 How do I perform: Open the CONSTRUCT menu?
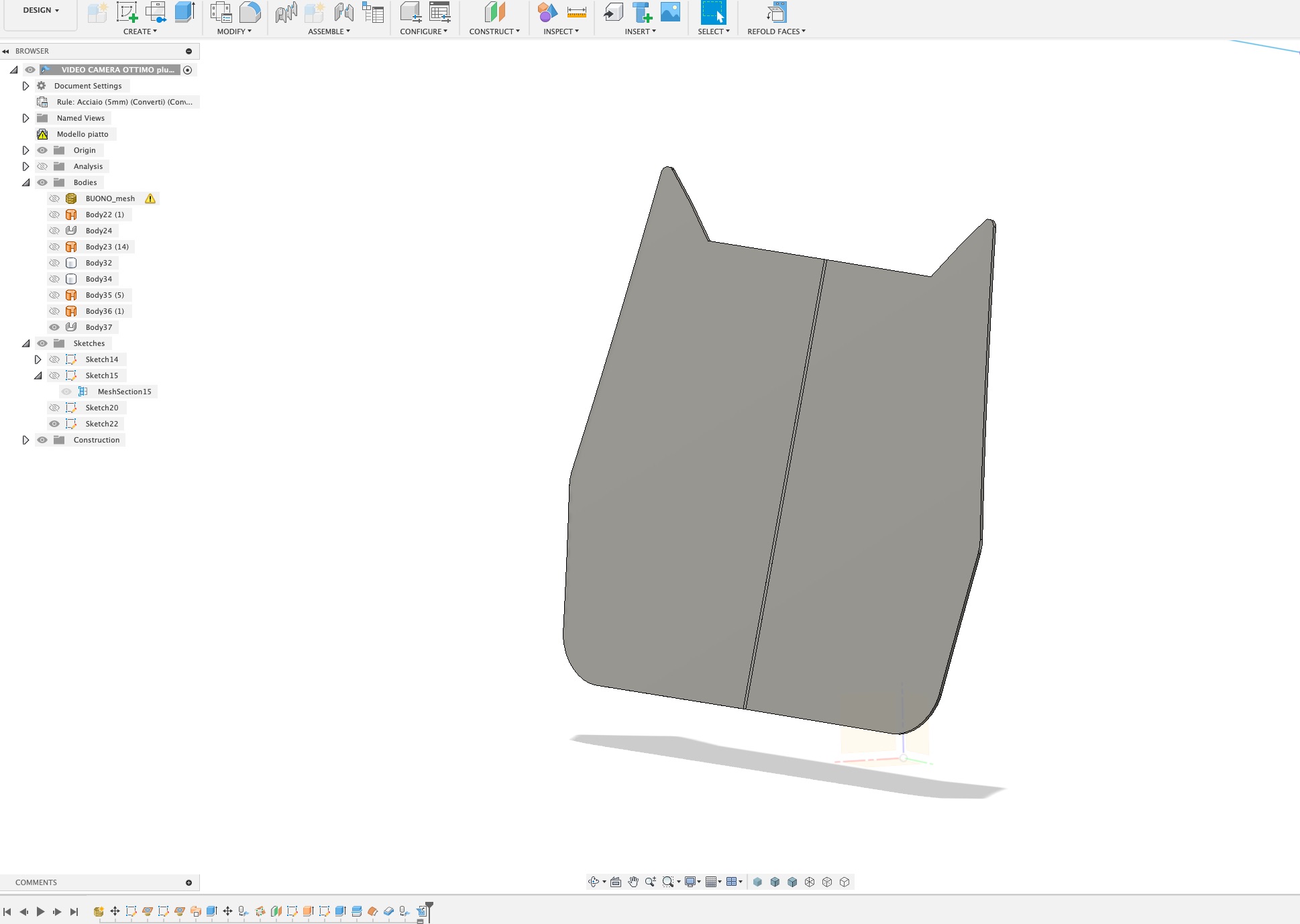pos(494,31)
